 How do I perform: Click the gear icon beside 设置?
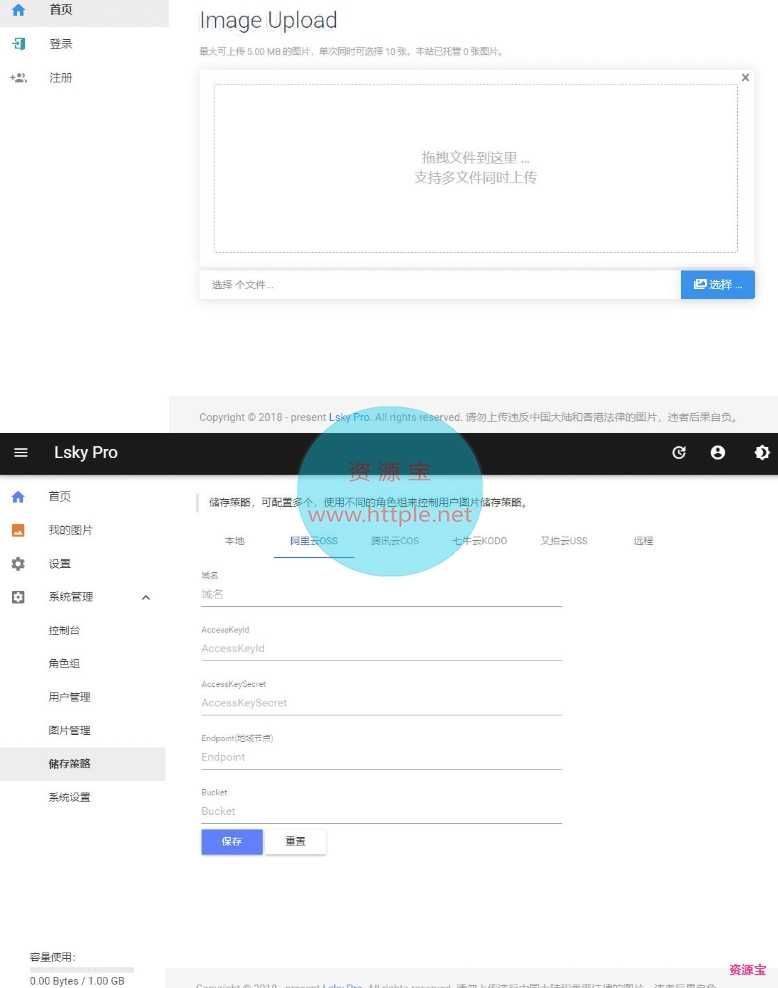pos(18,563)
